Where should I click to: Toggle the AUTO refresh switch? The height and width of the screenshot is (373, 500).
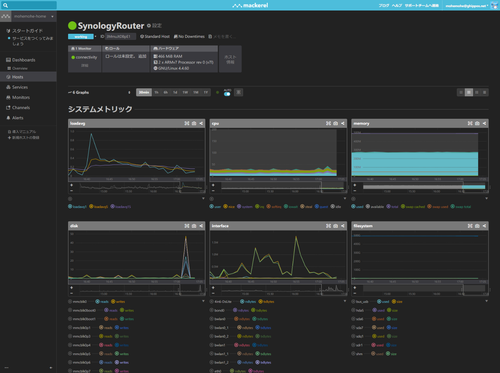[227, 94]
